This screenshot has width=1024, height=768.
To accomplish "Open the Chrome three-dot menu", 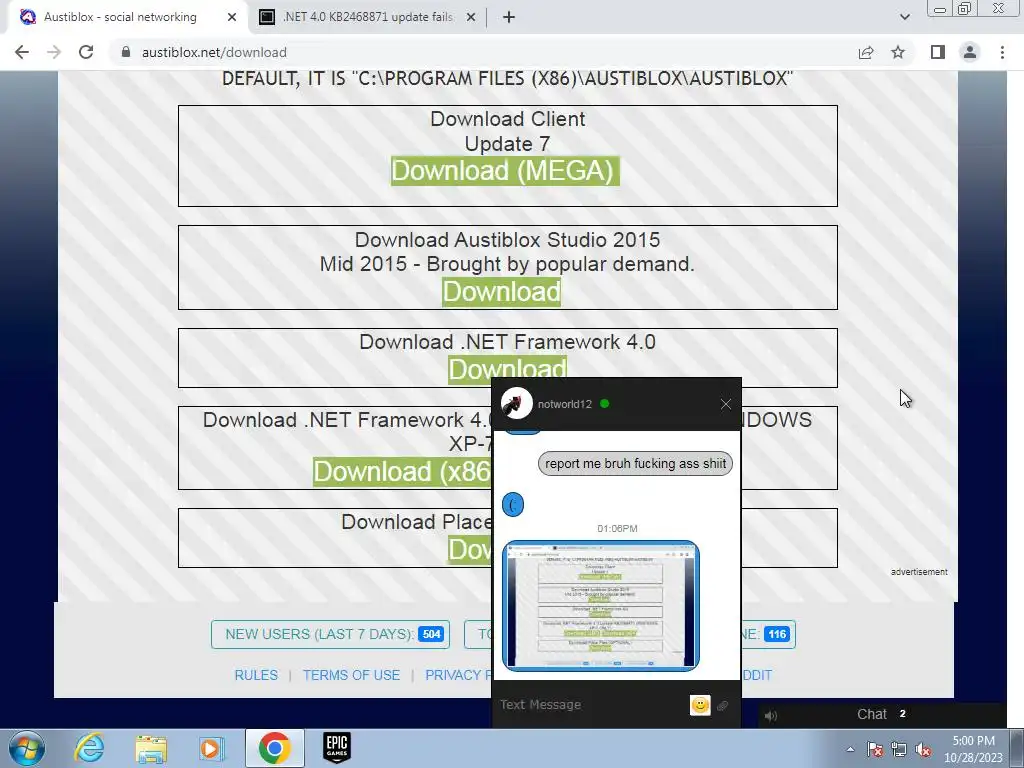I will 1002,52.
